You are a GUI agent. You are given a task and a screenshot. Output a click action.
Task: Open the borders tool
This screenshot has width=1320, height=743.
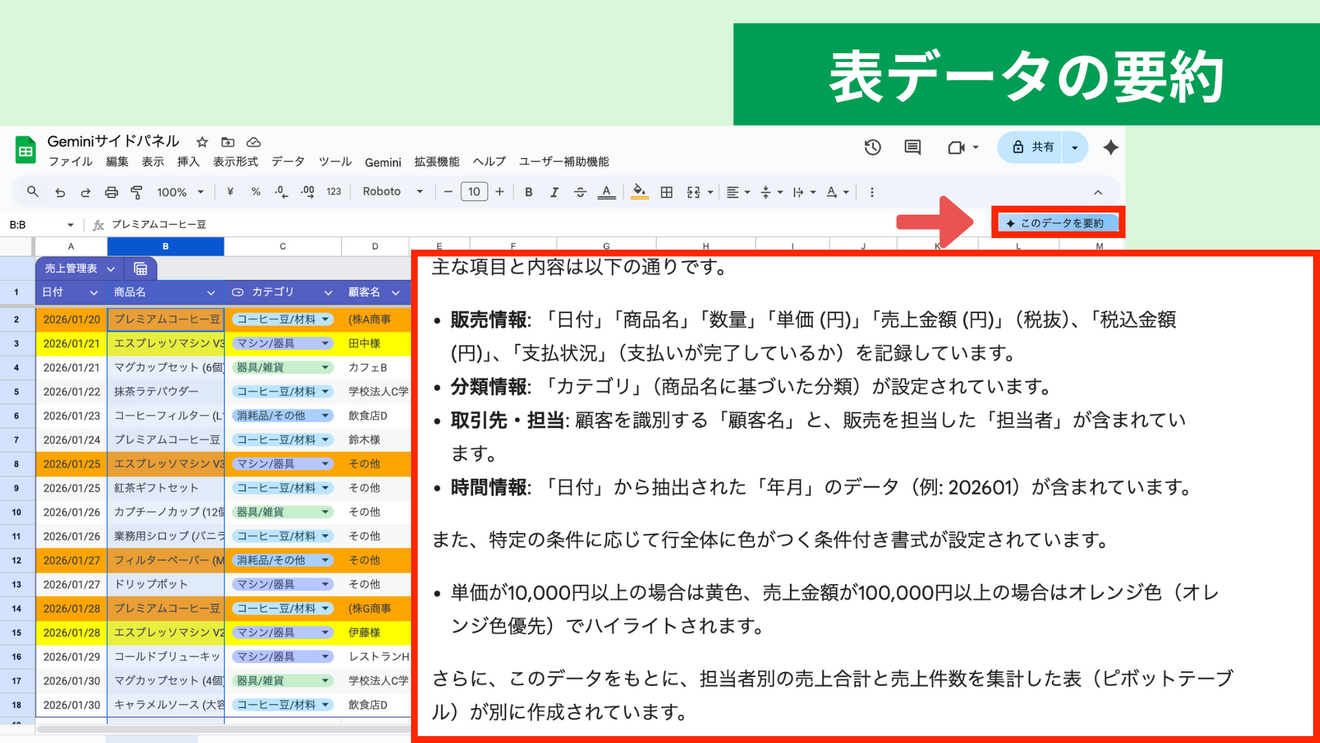pos(666,192)
